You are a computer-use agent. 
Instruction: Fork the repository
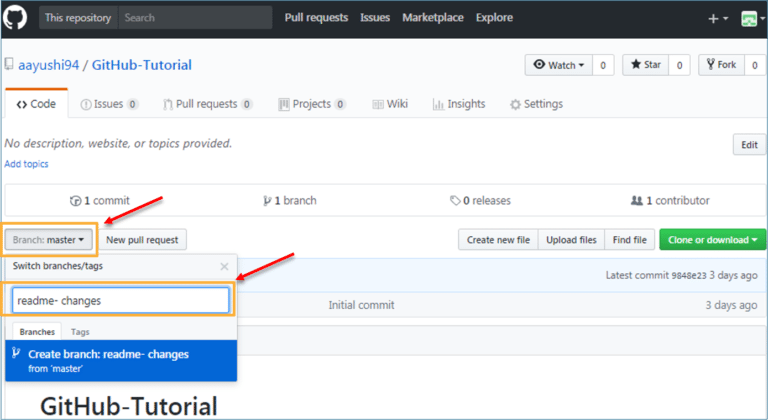[720, 65]
